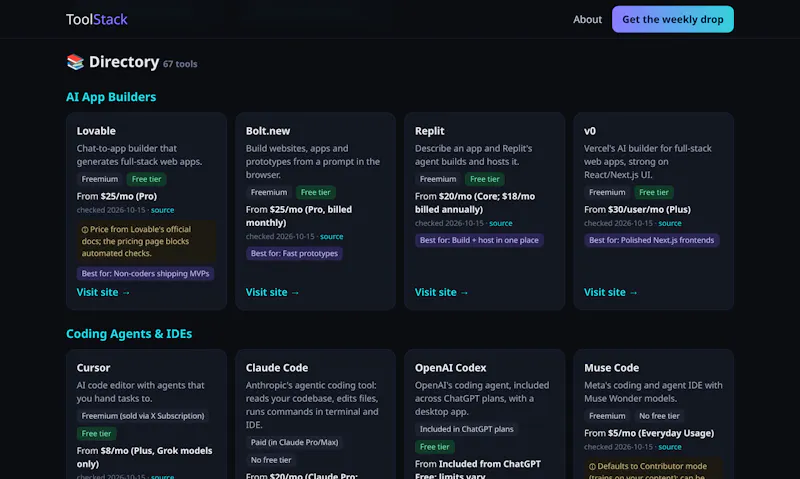Visit the v0 site

click(x=611, y=292)
